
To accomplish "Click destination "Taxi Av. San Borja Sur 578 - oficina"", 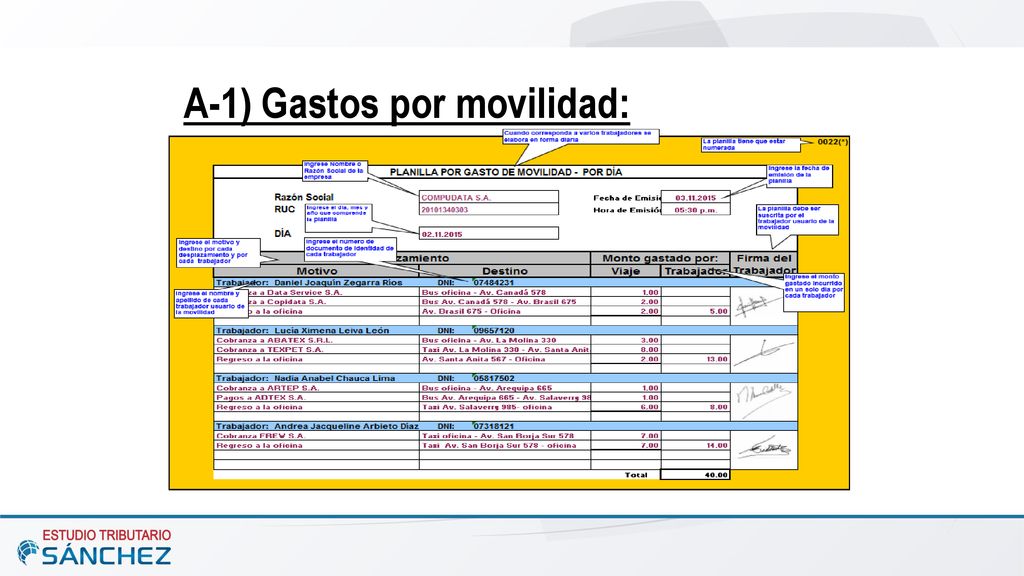I will 499,445.
